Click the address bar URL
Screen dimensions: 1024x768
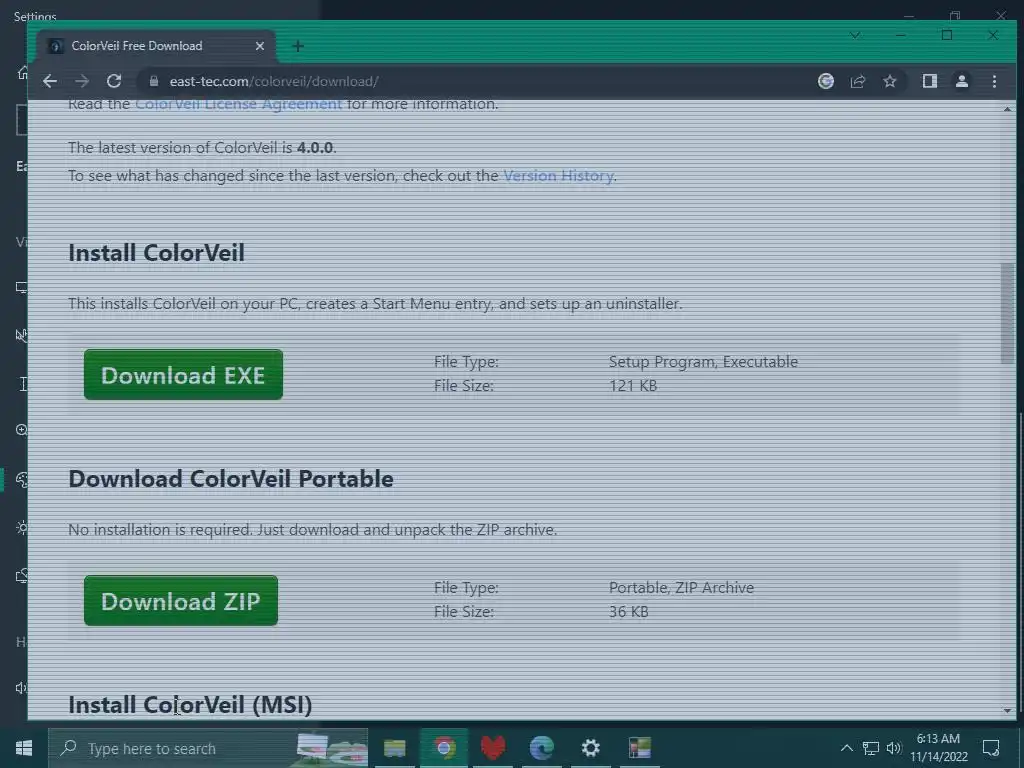pyautogui.click(x=274, y=81)
